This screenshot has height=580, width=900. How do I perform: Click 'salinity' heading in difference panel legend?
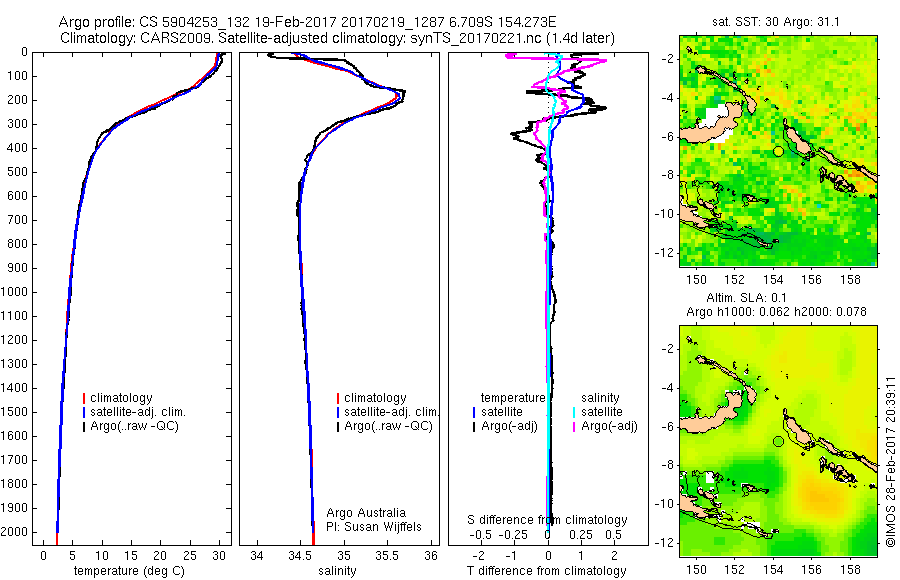pos(600,398)
